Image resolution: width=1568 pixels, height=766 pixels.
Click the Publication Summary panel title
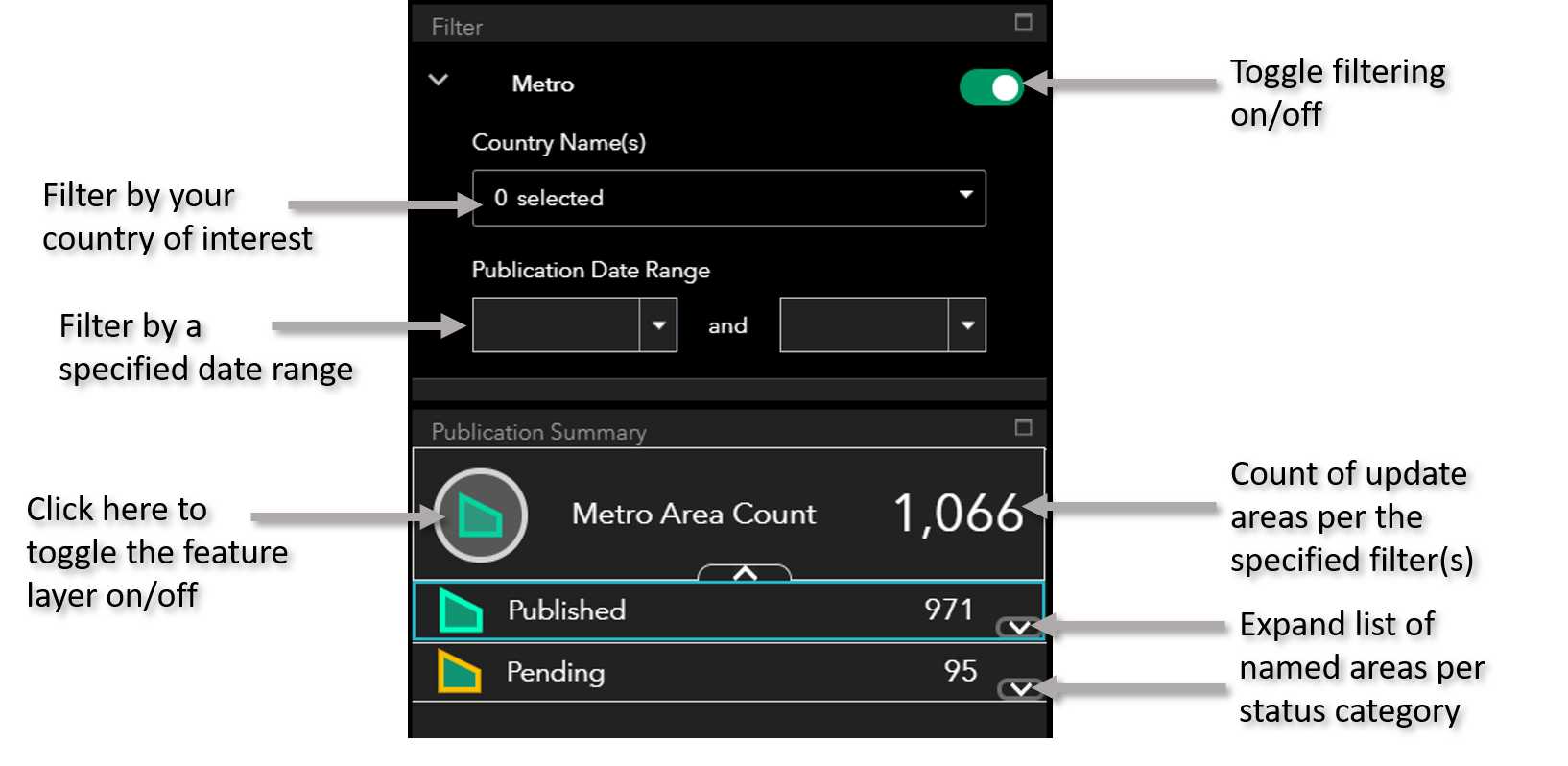pos(538,432)
